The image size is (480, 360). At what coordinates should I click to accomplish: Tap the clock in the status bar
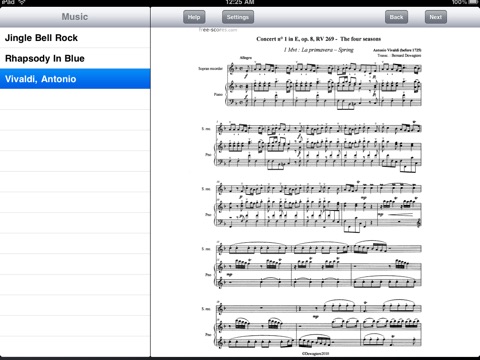pyautogui.click(x=240, y=2)
